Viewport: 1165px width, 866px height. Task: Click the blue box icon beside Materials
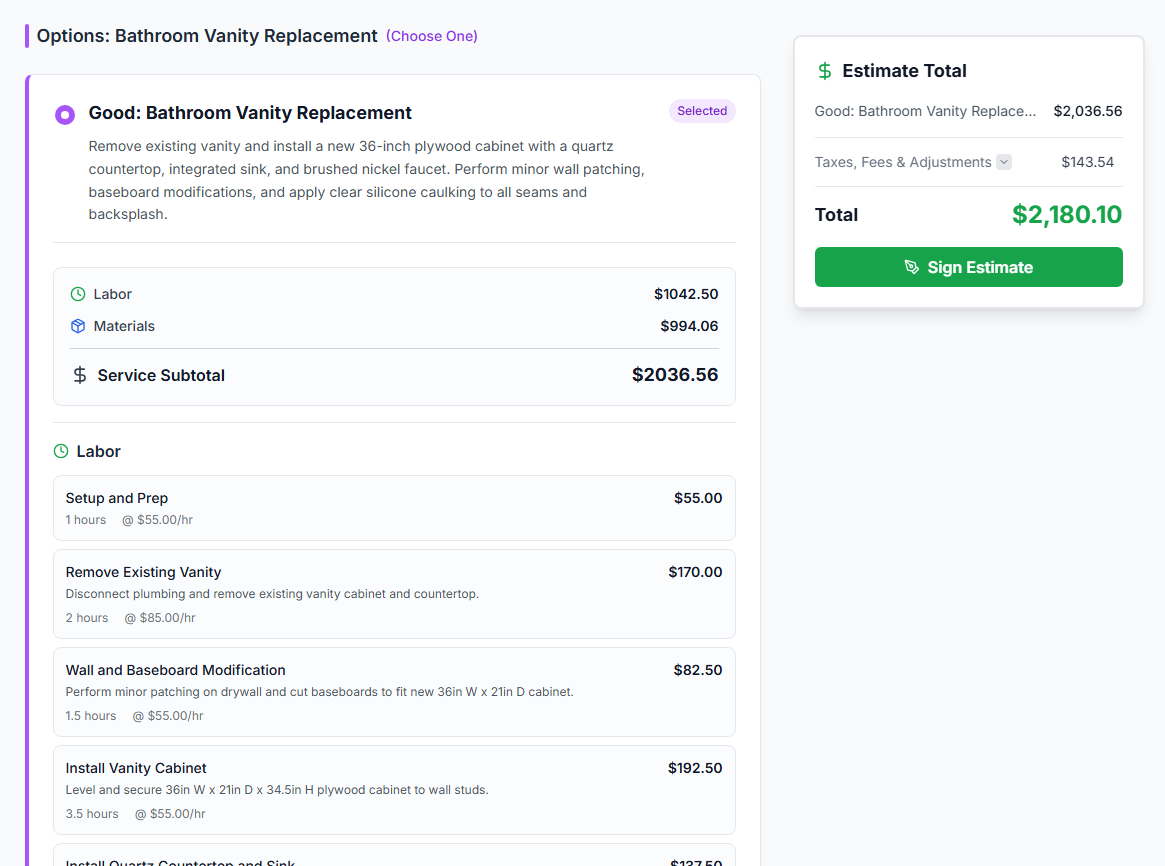click(78, 326)
